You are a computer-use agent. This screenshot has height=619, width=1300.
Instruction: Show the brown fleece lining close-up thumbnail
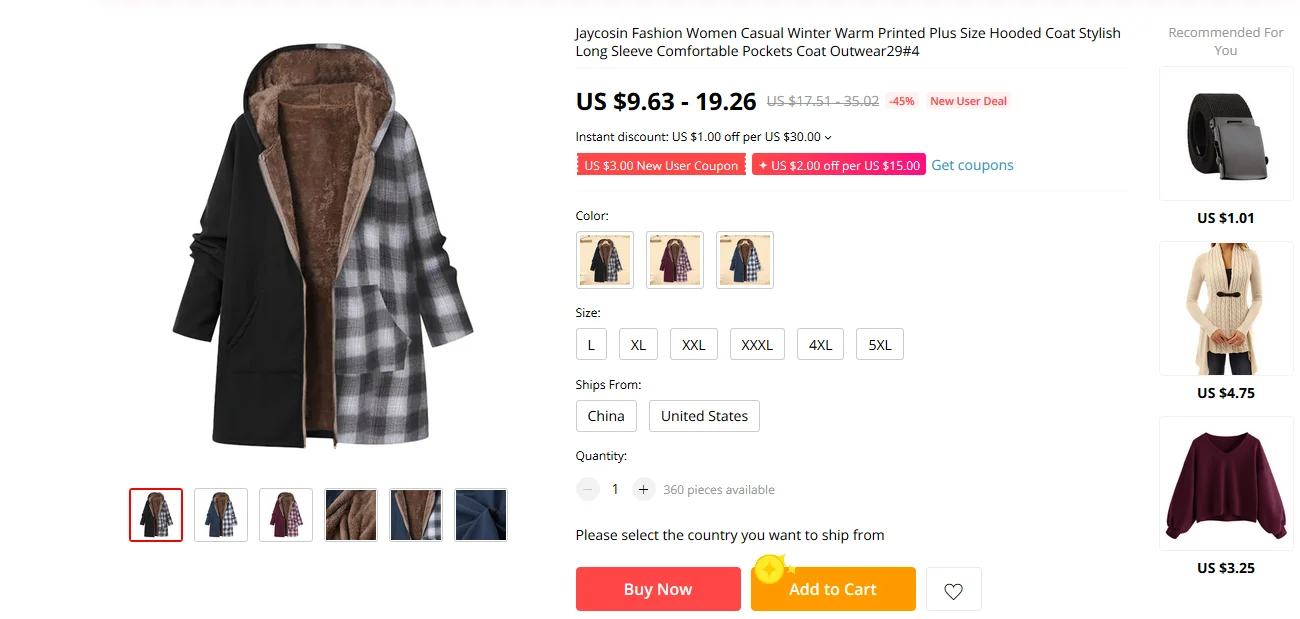(351, 515)
